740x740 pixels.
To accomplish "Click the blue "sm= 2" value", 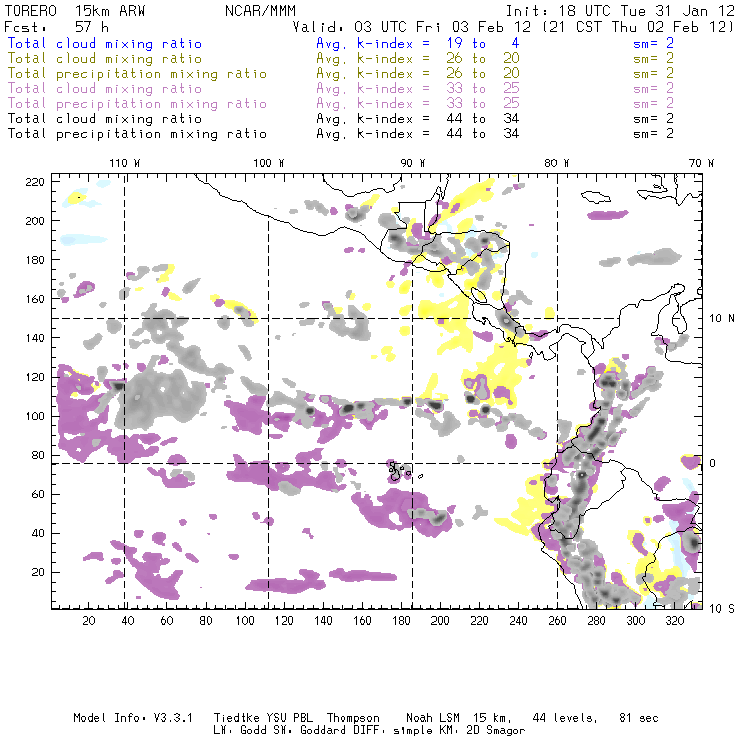I will click(x=653, y=44).
